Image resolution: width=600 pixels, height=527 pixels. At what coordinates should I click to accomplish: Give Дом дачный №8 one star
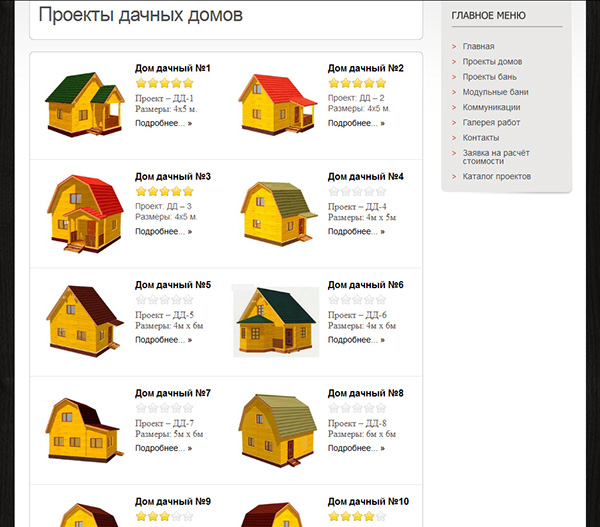click(x=334, y=408)
